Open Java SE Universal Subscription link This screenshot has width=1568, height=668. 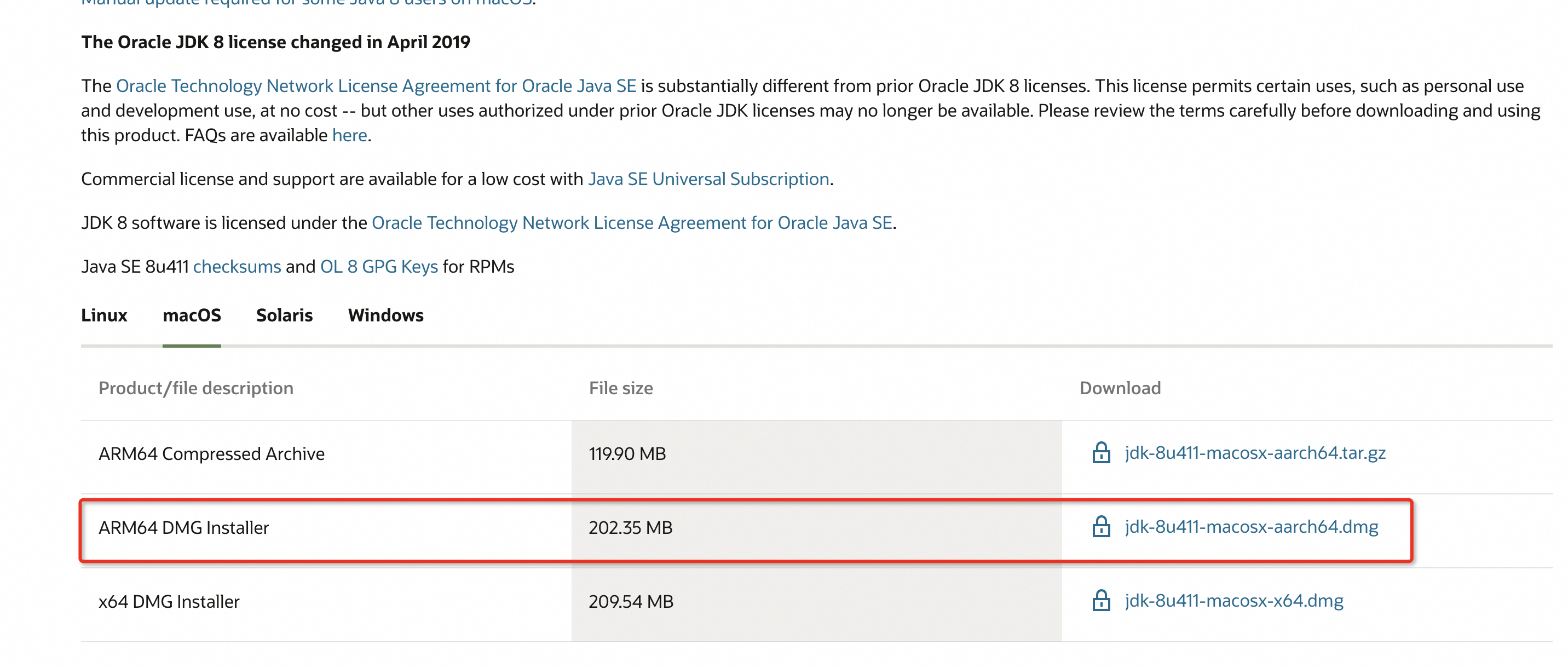(708, 179)
